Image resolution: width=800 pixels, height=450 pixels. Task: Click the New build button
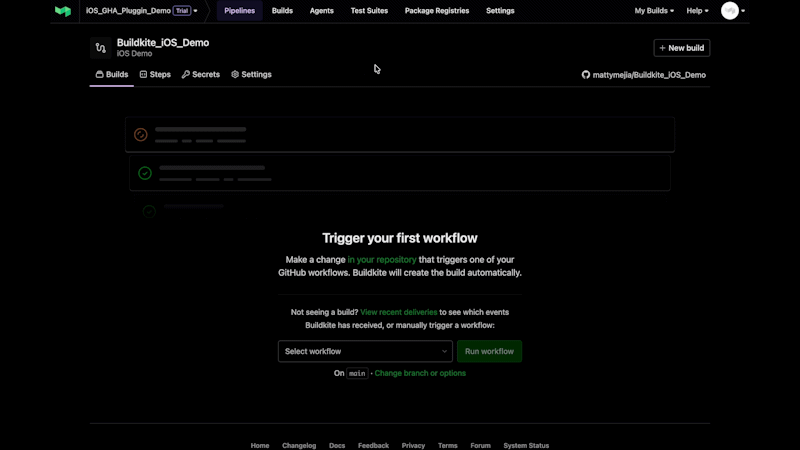[x=682, y=48]
